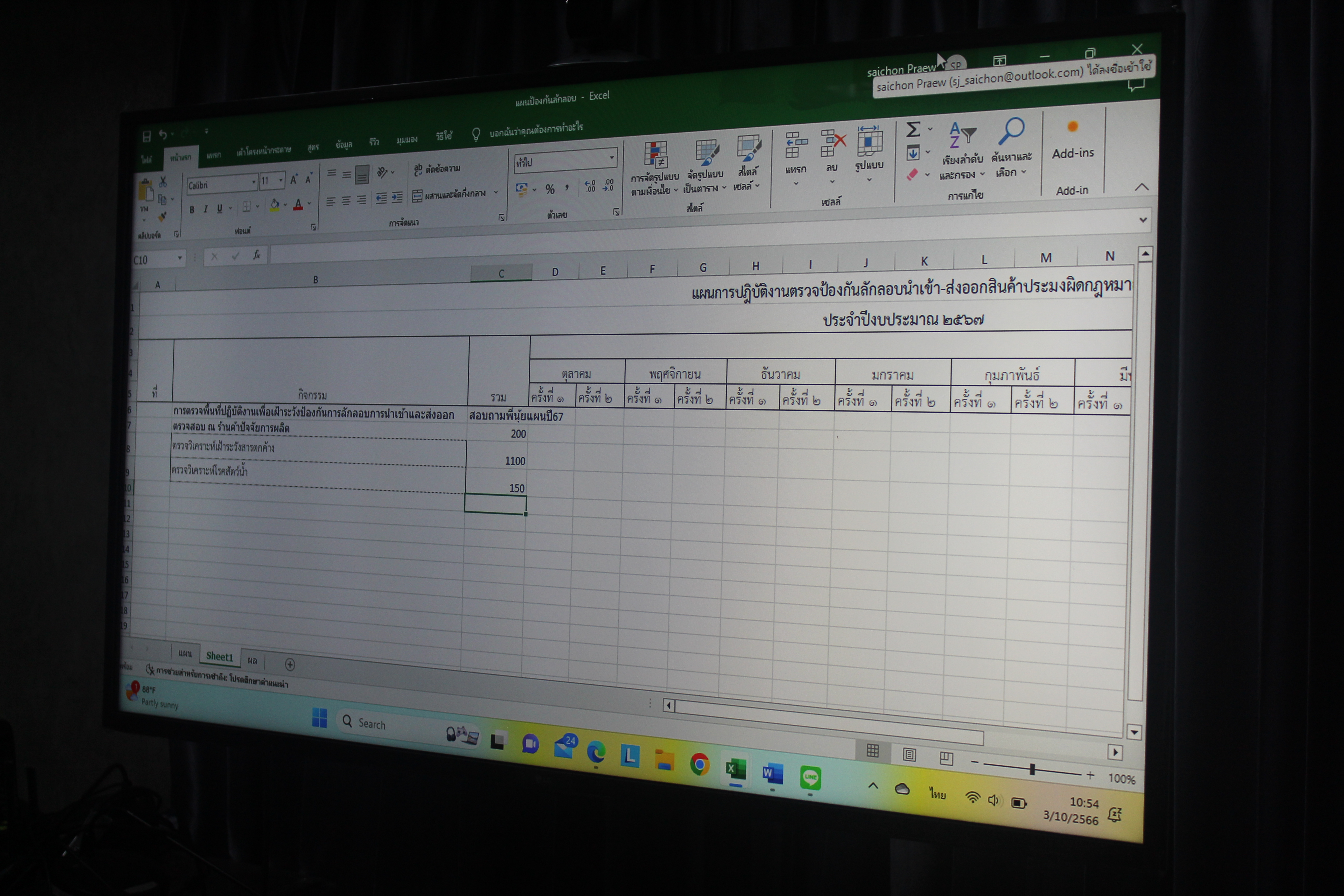Adjust the zoom slider handle
The height and width of the screenshot is (896, 1344).
1032,769
